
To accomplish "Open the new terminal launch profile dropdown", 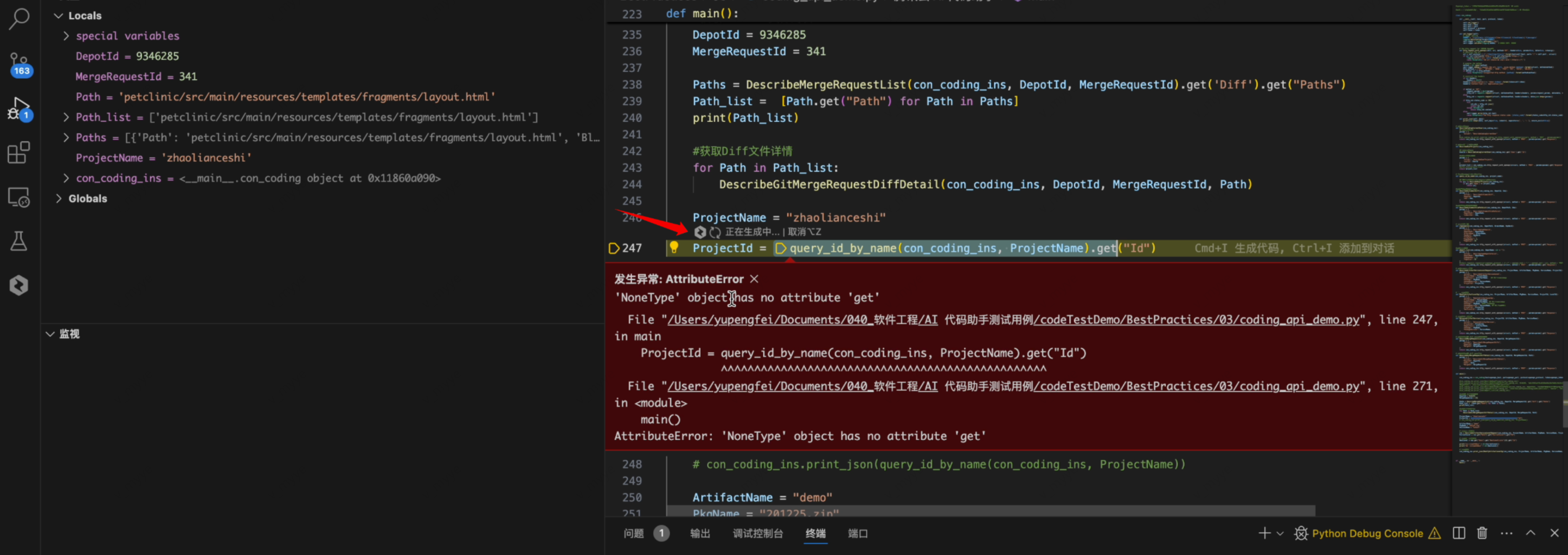I will point(1280,534).
